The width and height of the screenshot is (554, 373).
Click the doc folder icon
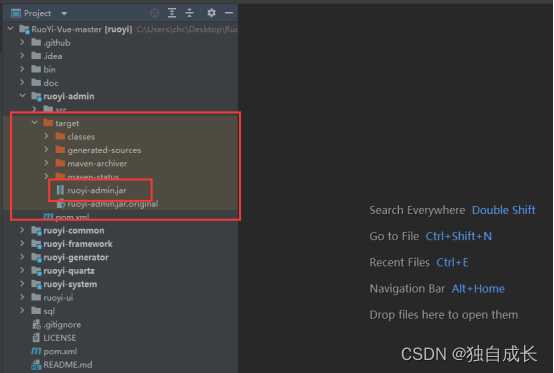point(36,83)
